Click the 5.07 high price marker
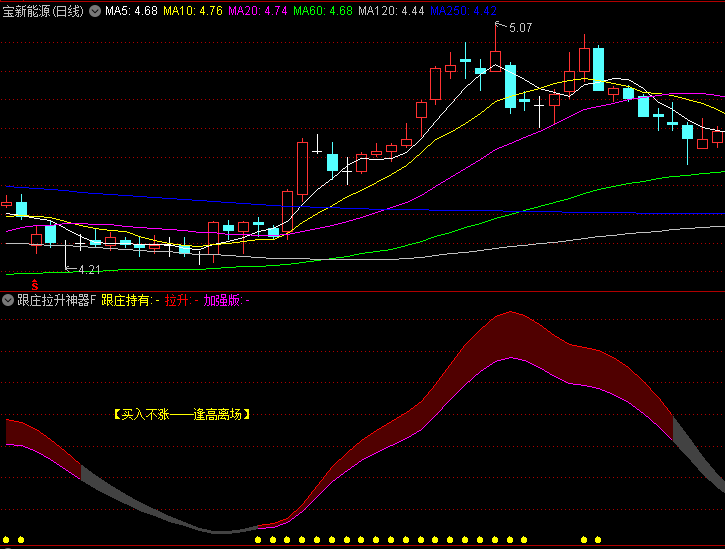 click(519, 28)
